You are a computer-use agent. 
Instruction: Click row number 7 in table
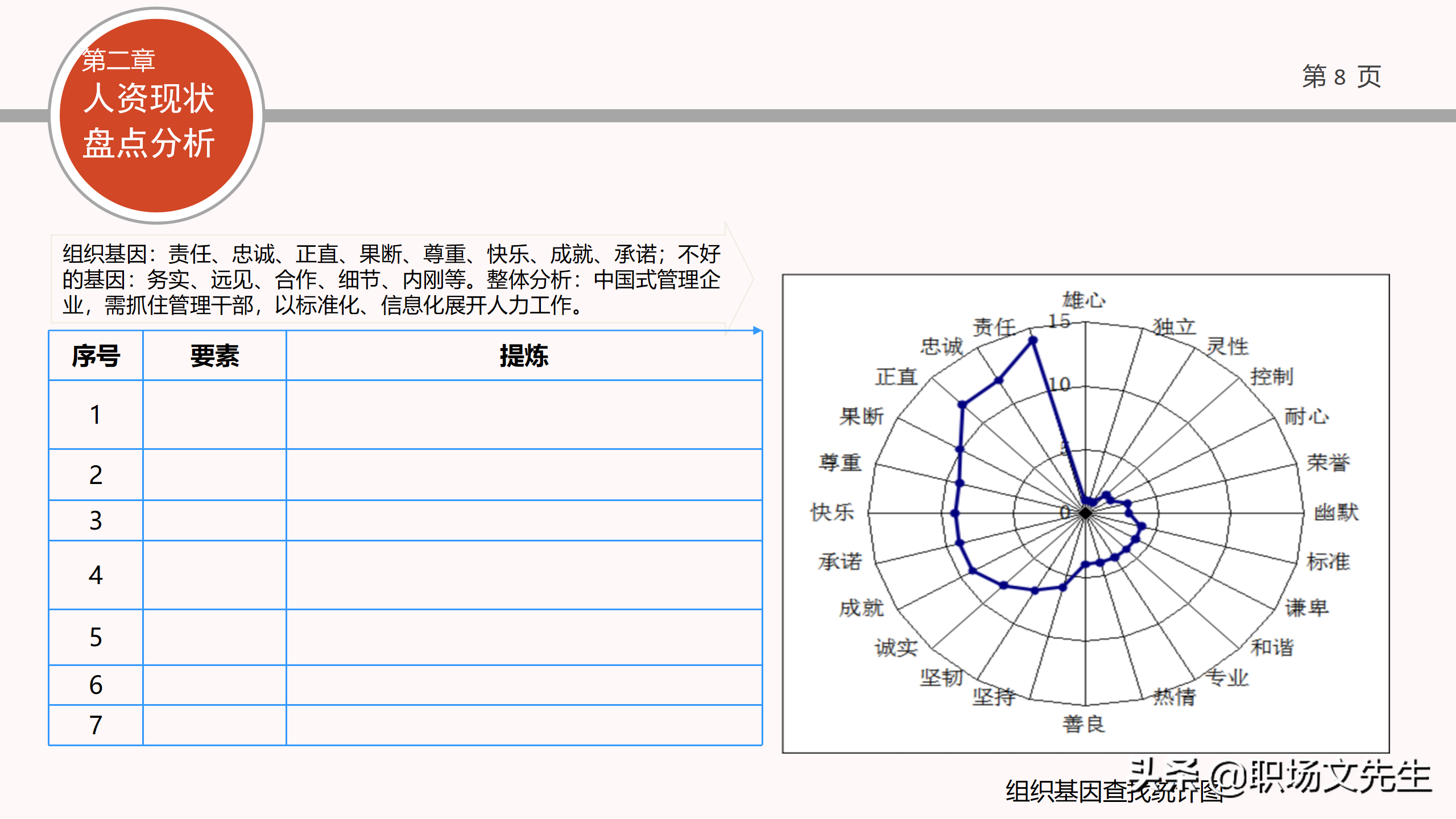click(x=96, y=725)
